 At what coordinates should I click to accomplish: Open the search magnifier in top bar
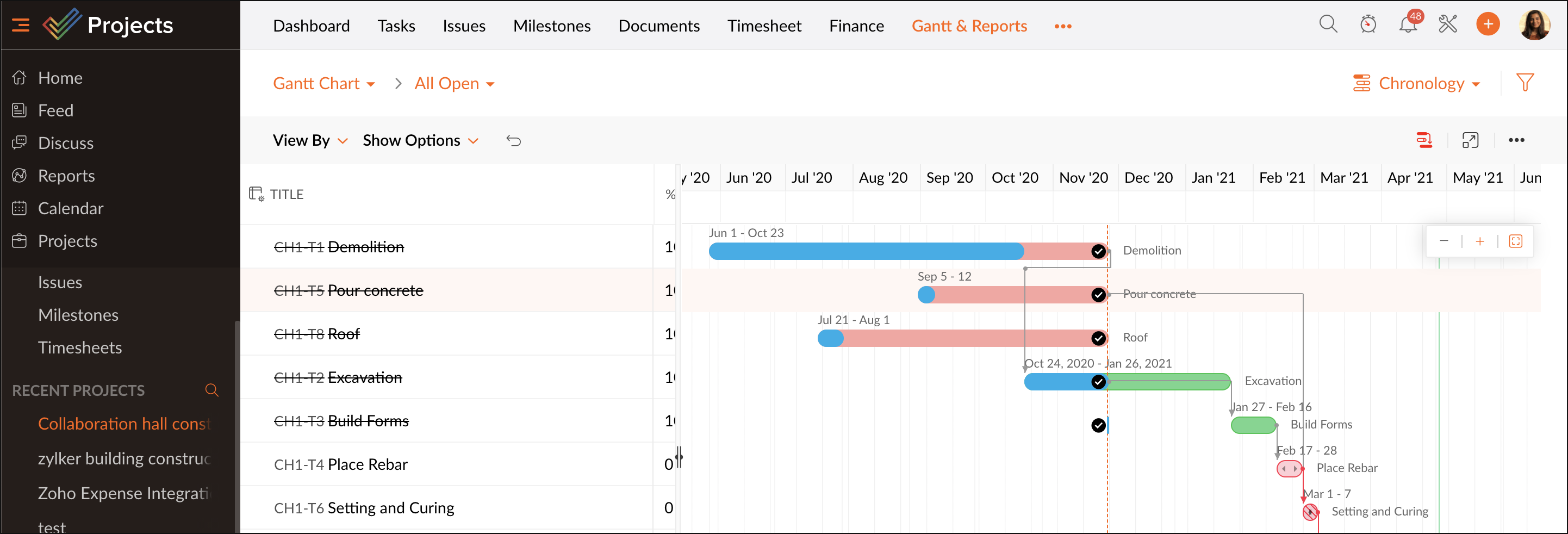coord(1328,24)
